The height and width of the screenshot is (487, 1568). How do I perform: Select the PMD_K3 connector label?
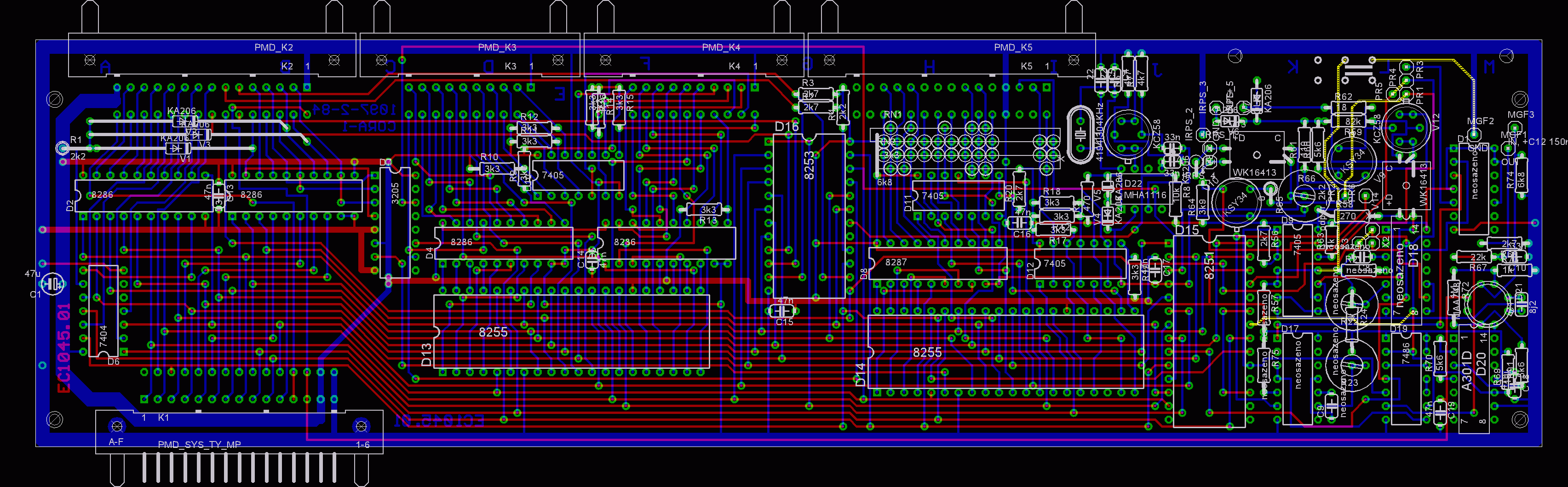tap(497, 47)
